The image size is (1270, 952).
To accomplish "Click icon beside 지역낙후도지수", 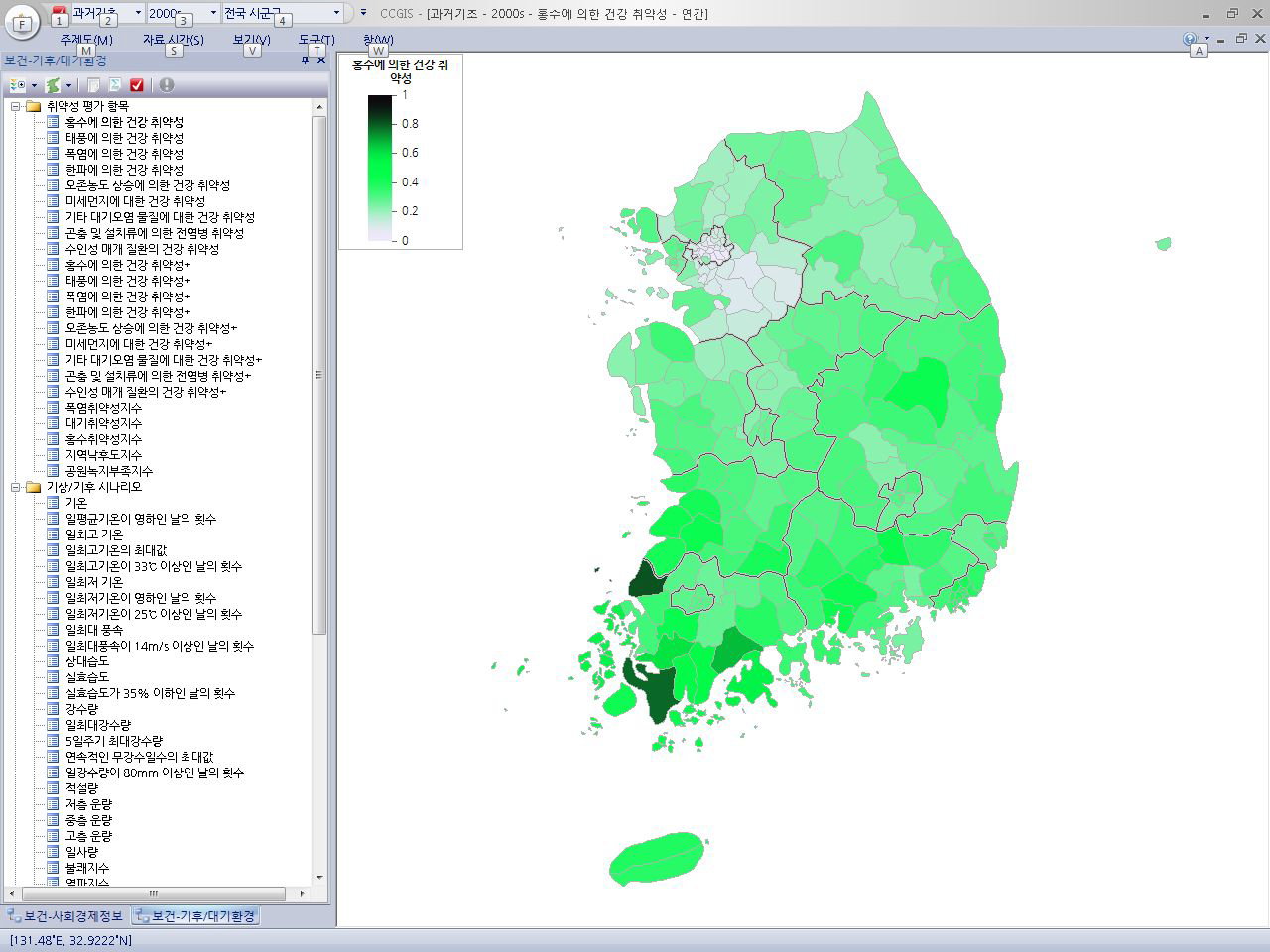I will [x=53, y=455].
